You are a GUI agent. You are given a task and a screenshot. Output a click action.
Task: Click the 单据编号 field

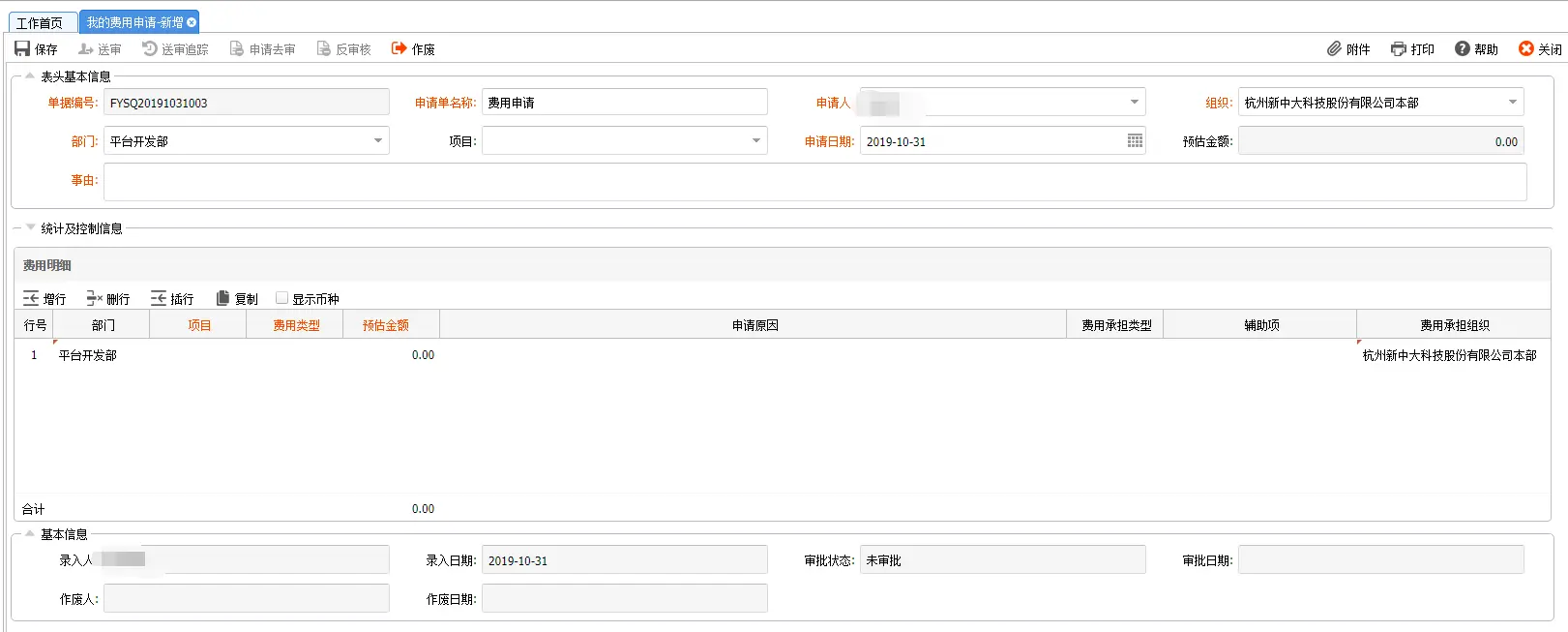[246, 102]
